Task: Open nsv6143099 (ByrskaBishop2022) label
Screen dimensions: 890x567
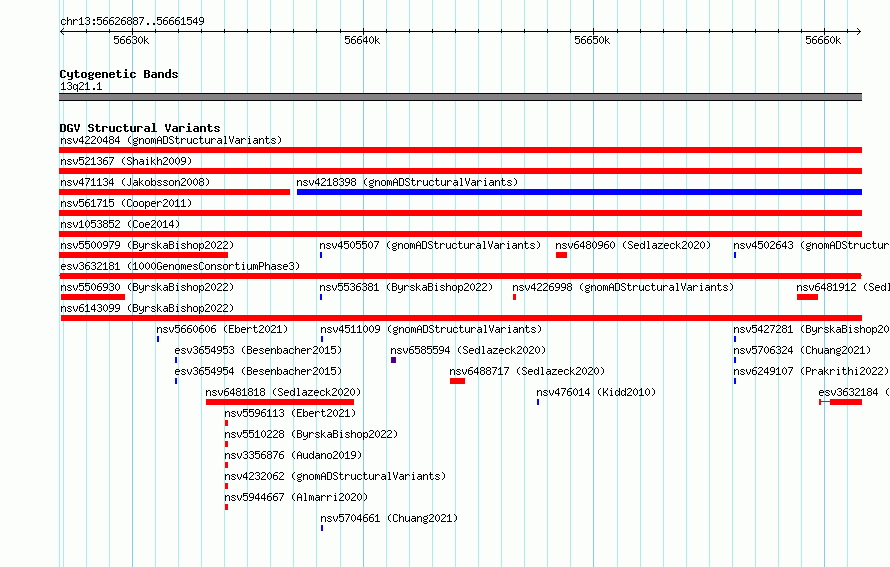Action: [x=147, y=308]
